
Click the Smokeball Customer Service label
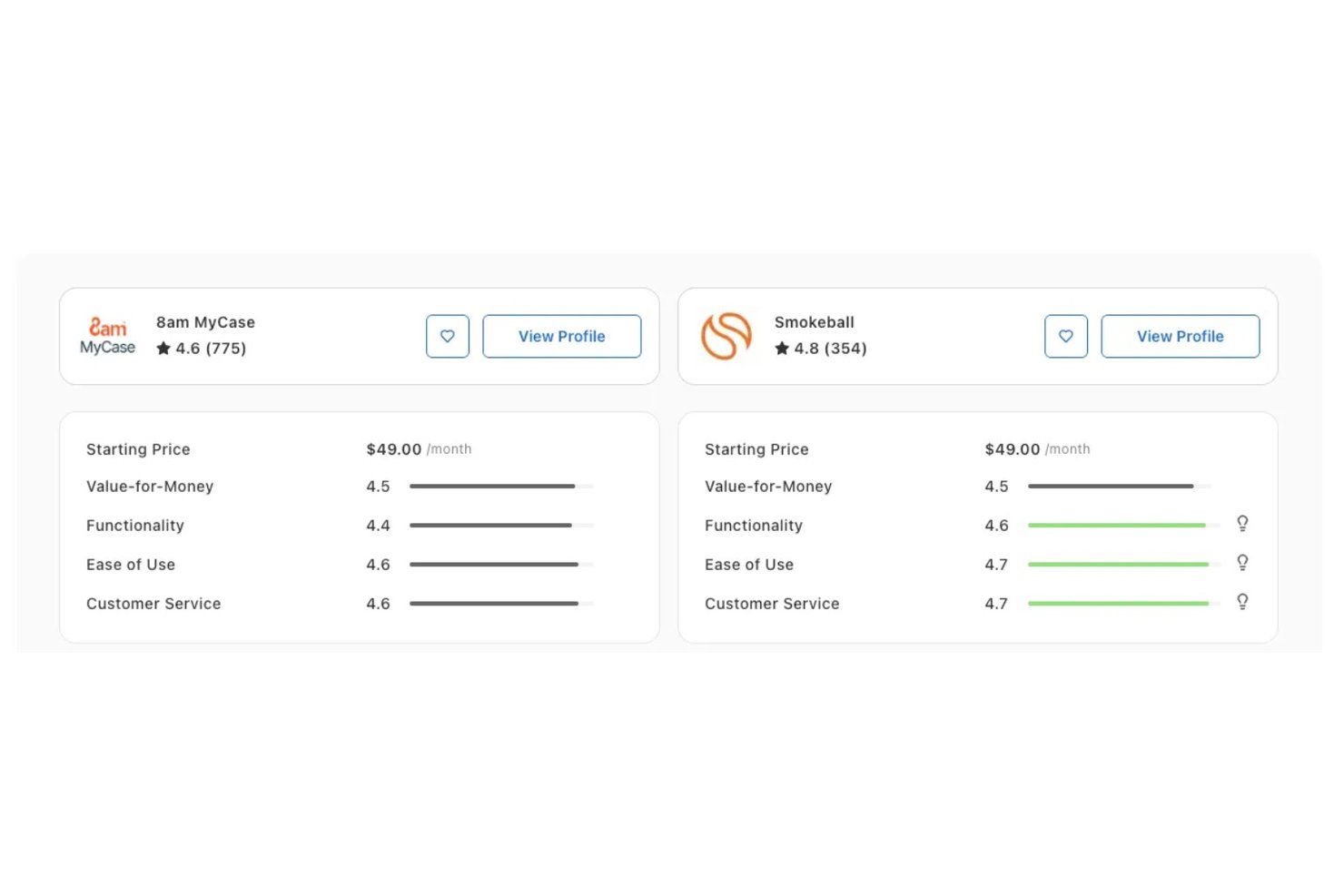(772, 604)
